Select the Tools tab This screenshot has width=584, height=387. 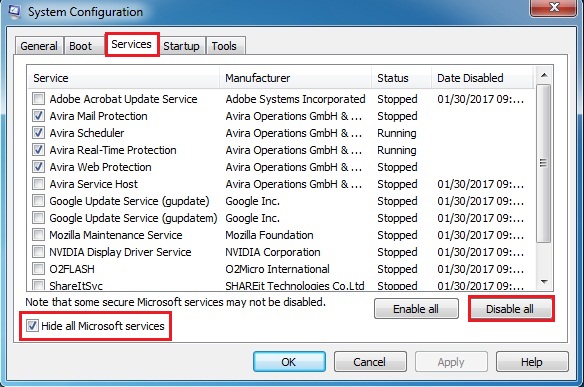coord(224,46)
